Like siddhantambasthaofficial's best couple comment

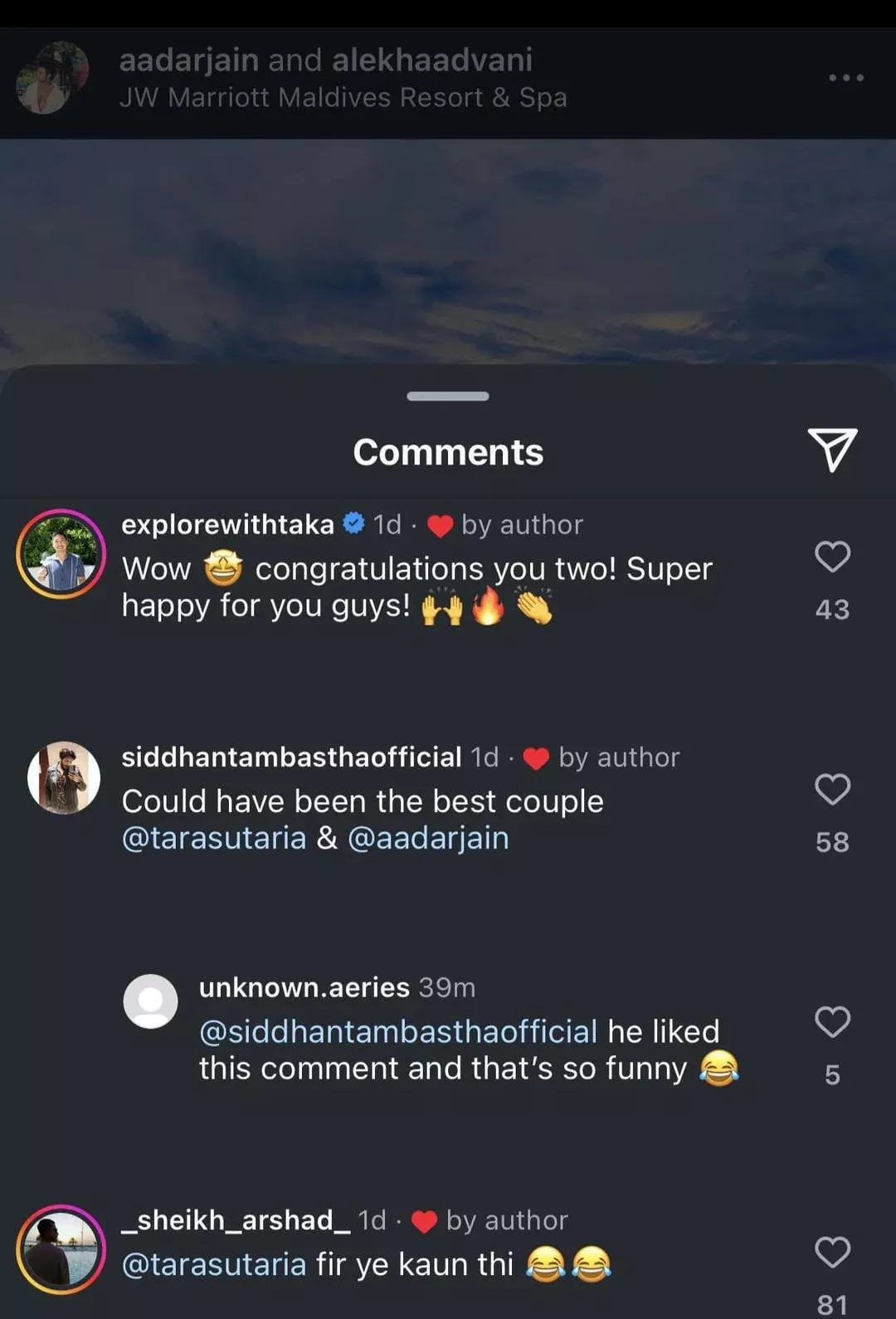pos(832,789)
